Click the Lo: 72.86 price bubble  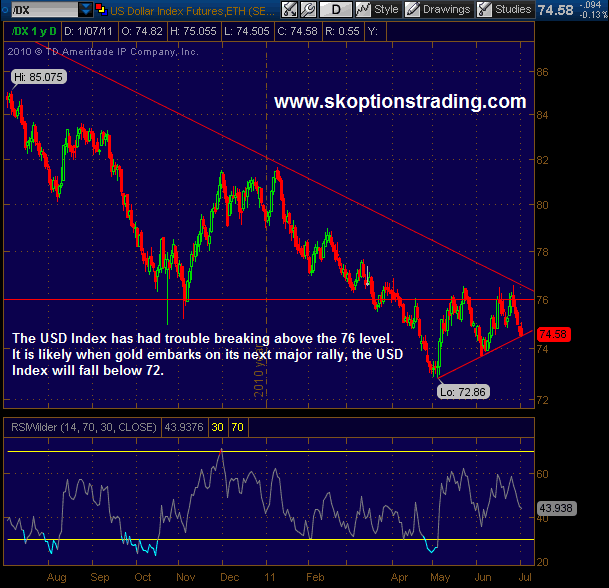click(462, 393)
